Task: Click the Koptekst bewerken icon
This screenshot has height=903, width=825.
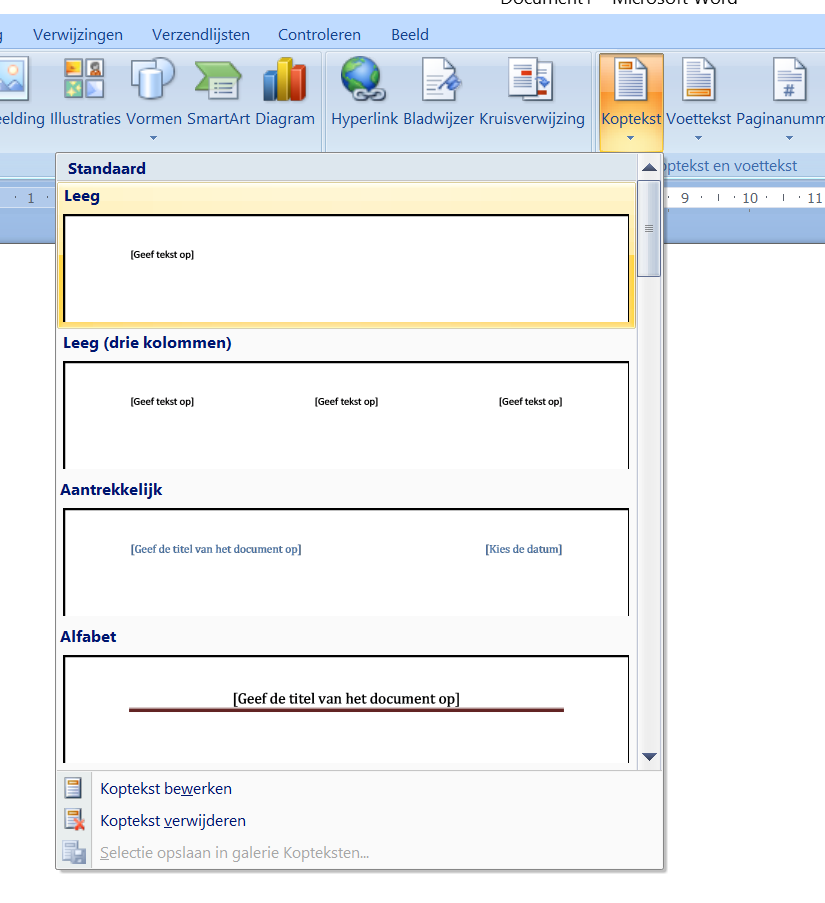Action: tap(74, 788)
